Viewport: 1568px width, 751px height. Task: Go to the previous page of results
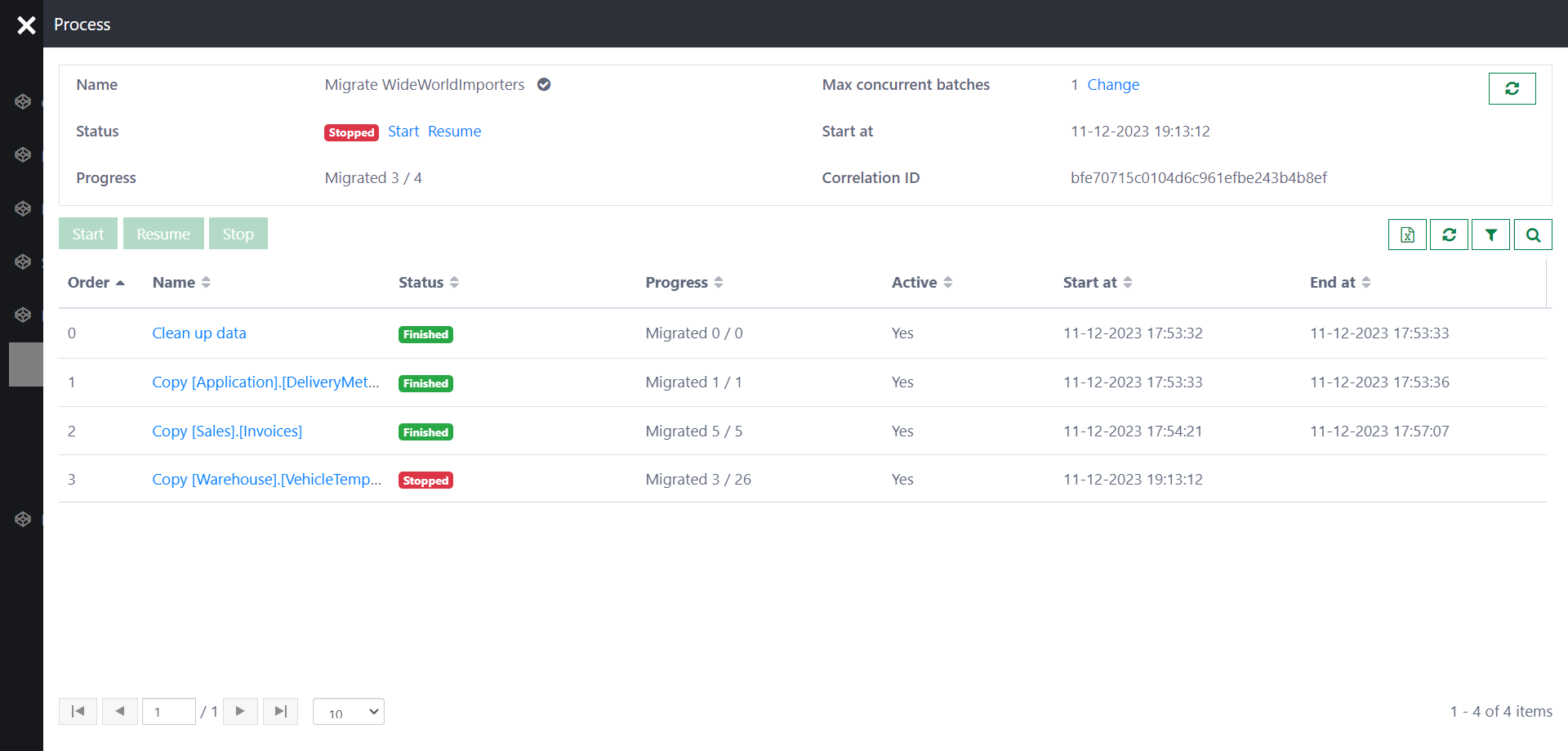[x=120, y=711]
